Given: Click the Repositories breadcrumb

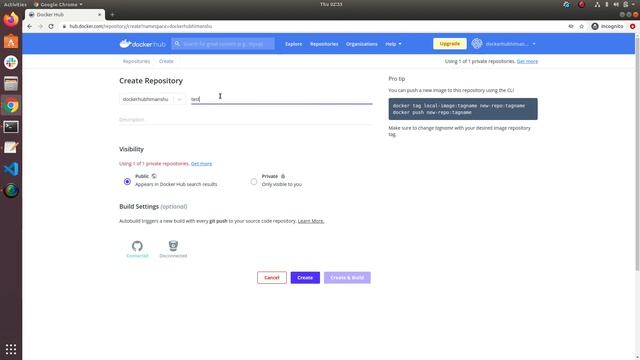Looking at the screenshot, I should click(x=136, y=61).
